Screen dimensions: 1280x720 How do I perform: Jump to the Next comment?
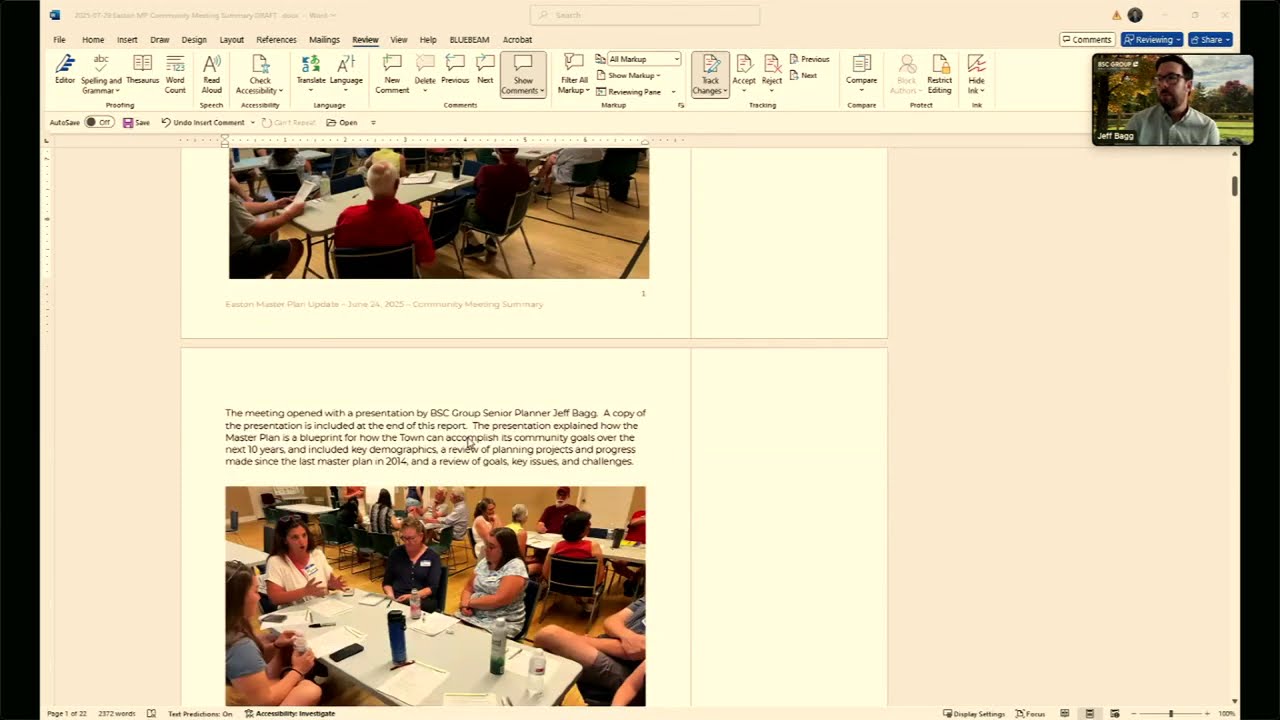click(485, 72)
